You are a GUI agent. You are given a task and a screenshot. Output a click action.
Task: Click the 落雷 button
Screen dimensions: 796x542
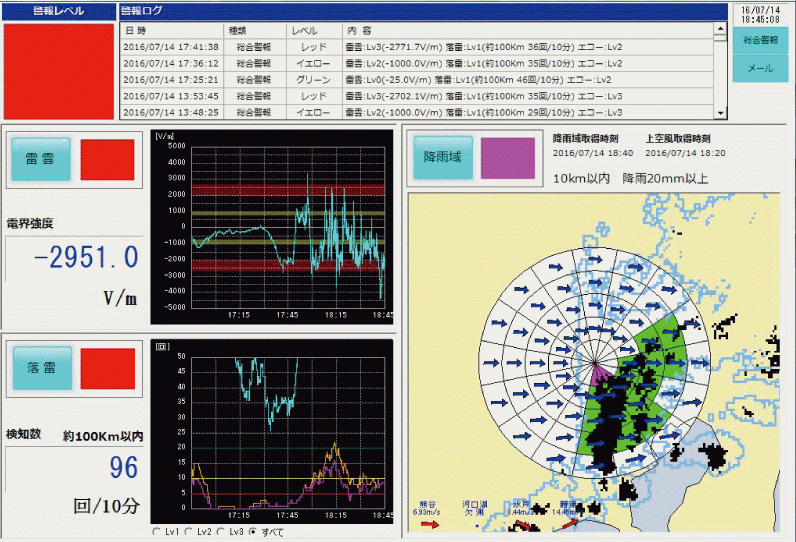tap(42, 368)
